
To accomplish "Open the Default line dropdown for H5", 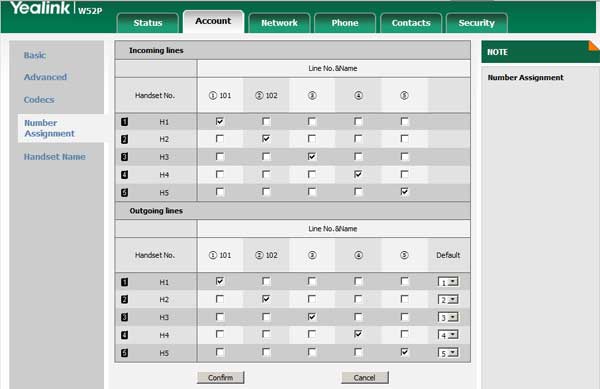I will click(448, 353).
